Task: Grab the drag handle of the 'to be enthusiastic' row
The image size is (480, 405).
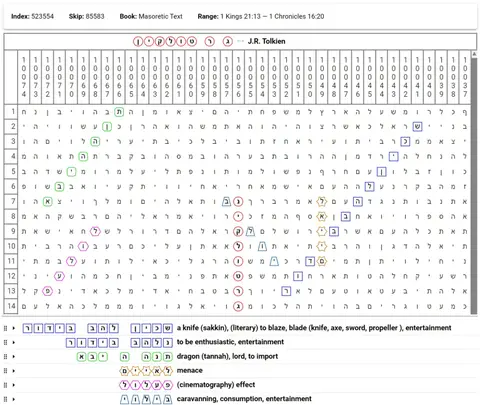Action: click(5, 342)
